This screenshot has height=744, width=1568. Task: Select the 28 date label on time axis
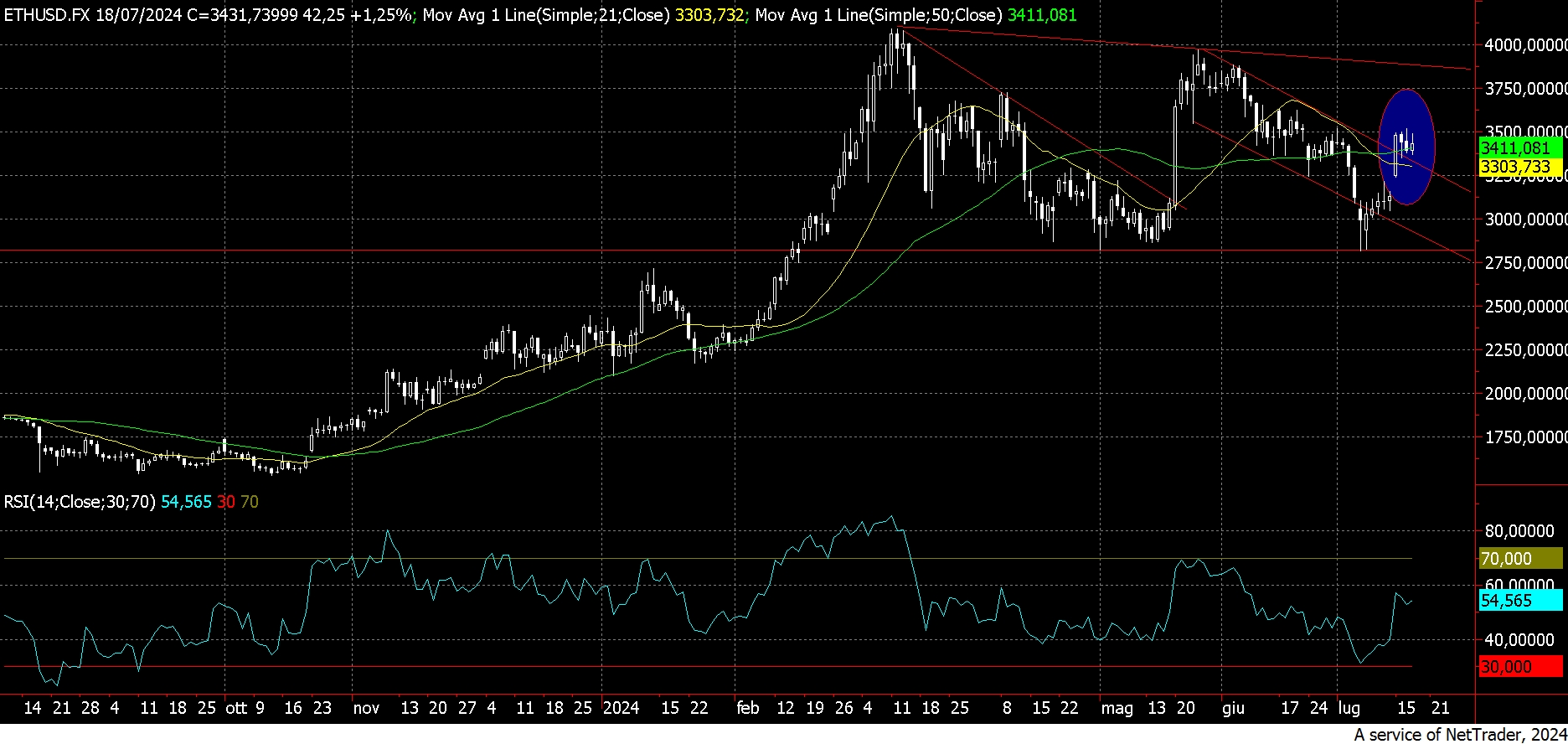[x=90, y=708]
